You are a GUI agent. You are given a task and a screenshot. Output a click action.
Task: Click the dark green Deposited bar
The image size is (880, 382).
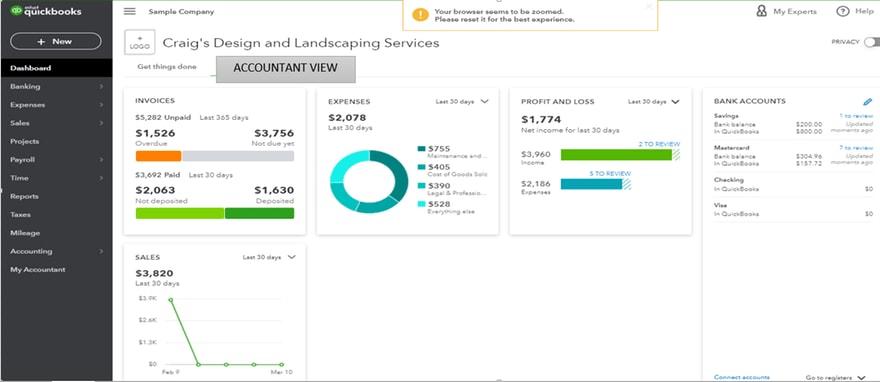259,213
